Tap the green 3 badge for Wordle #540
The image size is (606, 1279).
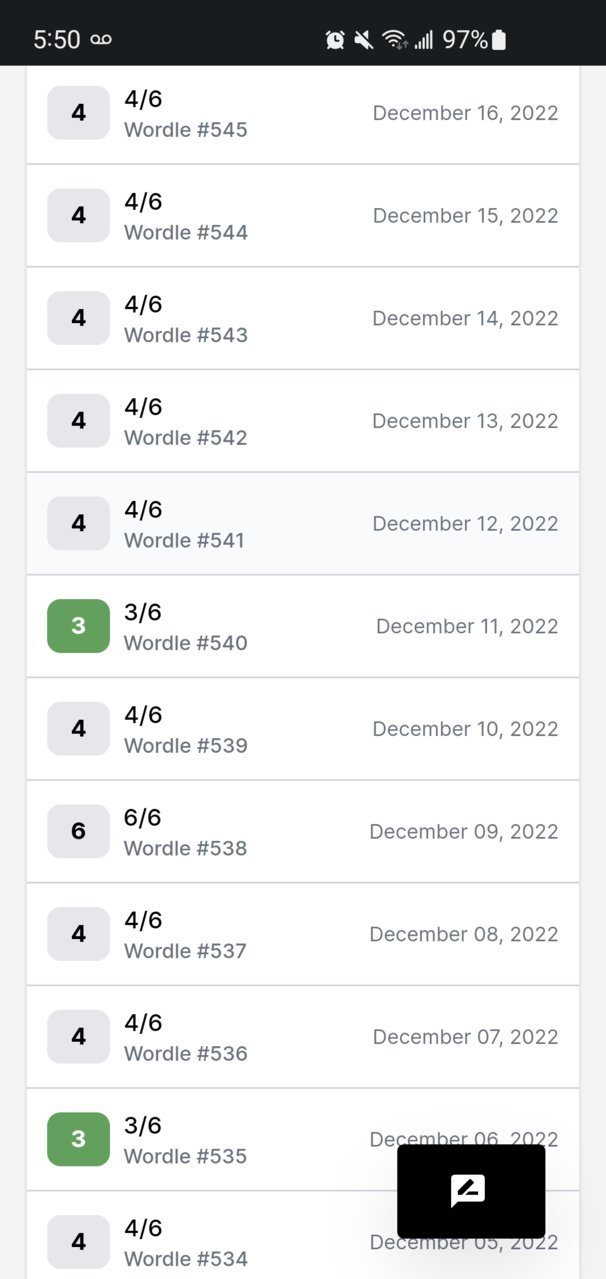pyautogui.click(x=78, y=626)
